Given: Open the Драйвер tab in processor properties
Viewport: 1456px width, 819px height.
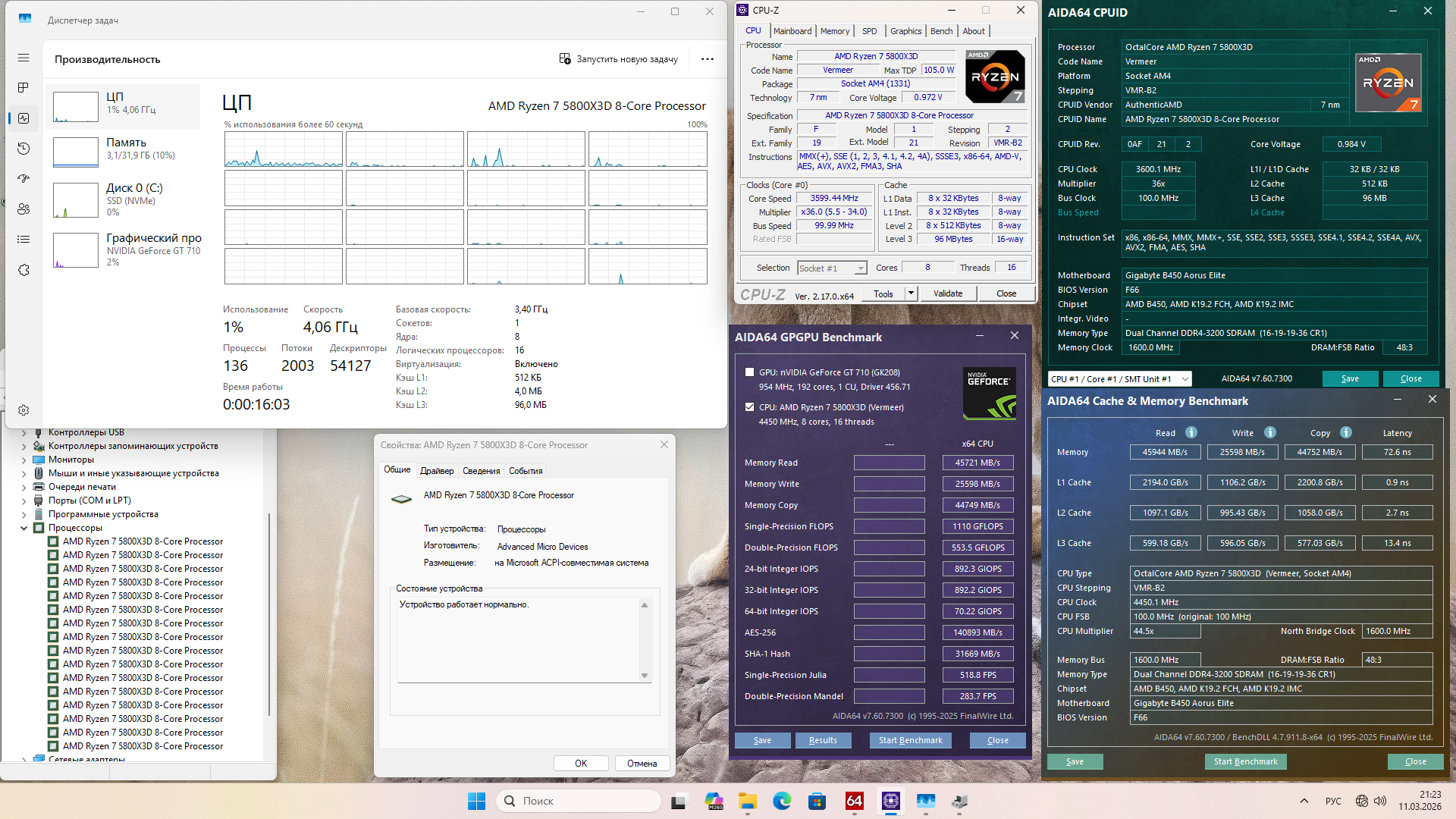Looking at the screenshot, I should click(437, 471).
